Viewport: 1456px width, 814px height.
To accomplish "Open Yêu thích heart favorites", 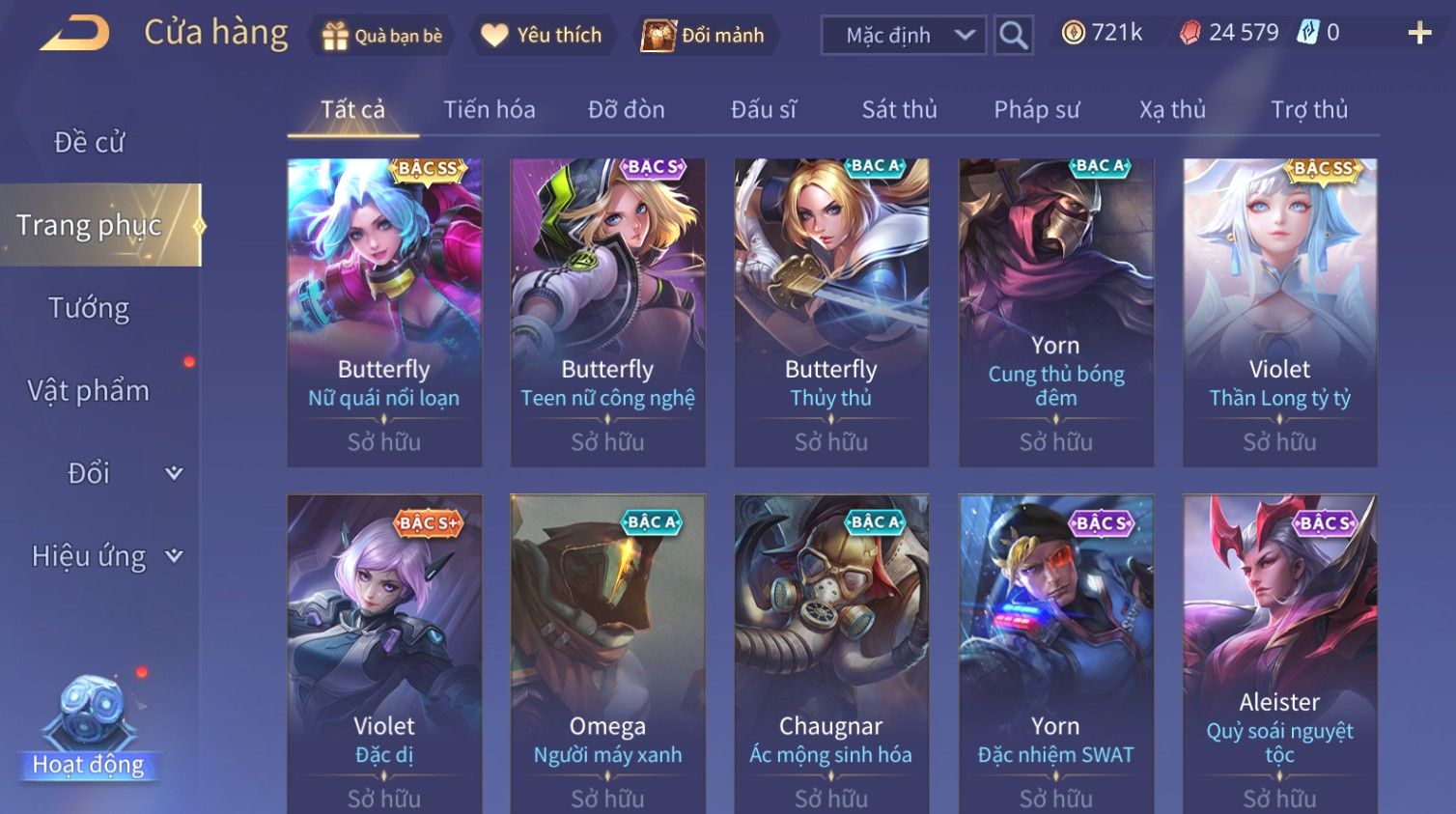I will (x=494, y=36).
